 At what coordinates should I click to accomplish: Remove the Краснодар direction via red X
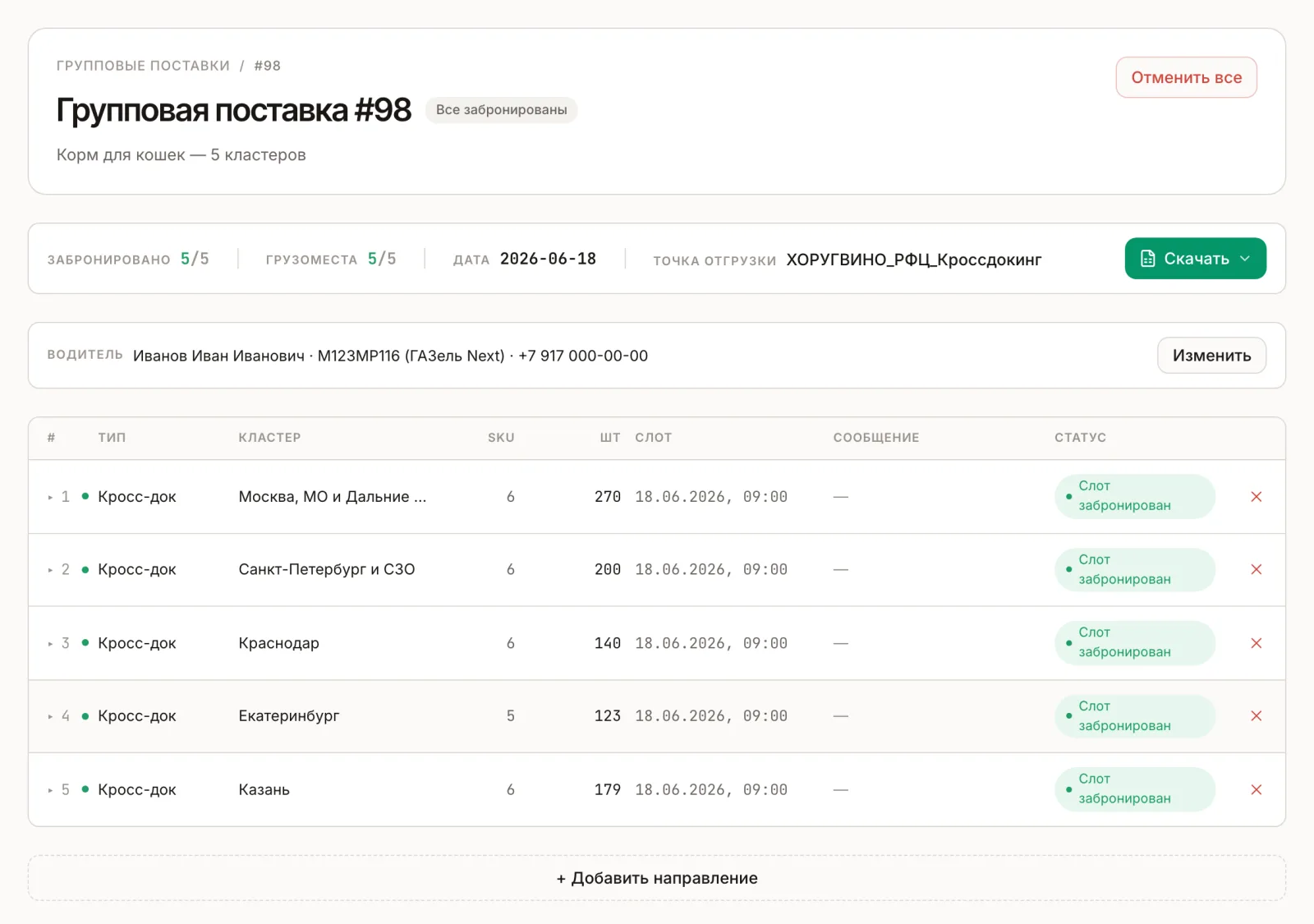(x=1256, y=643)
